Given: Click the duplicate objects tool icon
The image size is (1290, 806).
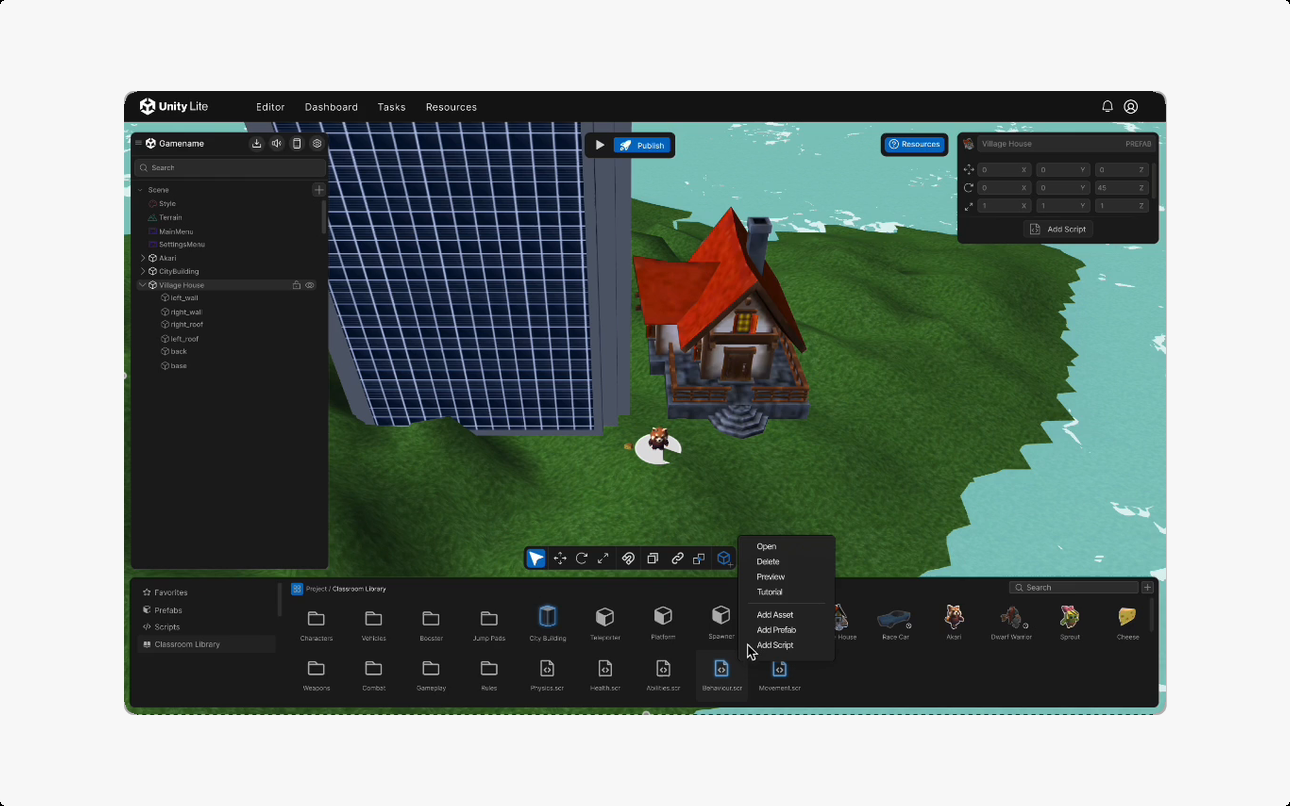Looking at the screenshot, I should coord(652,559).
